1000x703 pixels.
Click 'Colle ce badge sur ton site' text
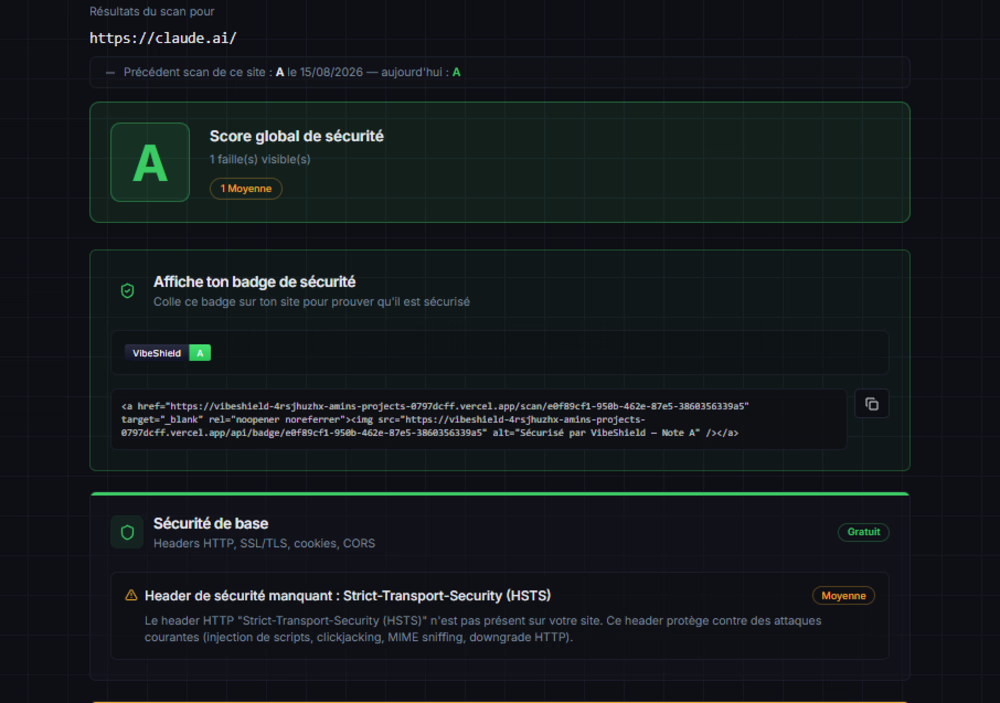(x=312, y=302)
